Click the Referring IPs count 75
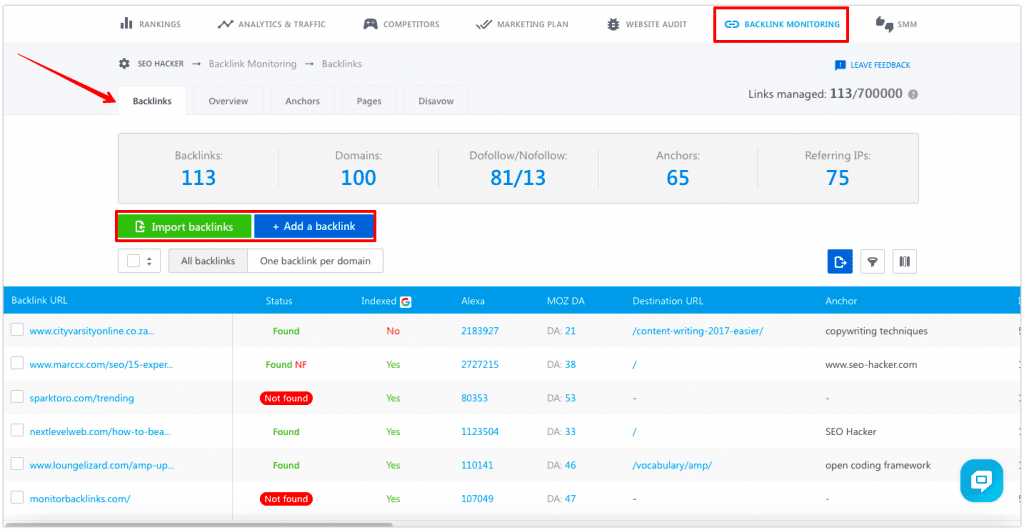Viewport: 1024px width, 530px height. click(838, 177)
